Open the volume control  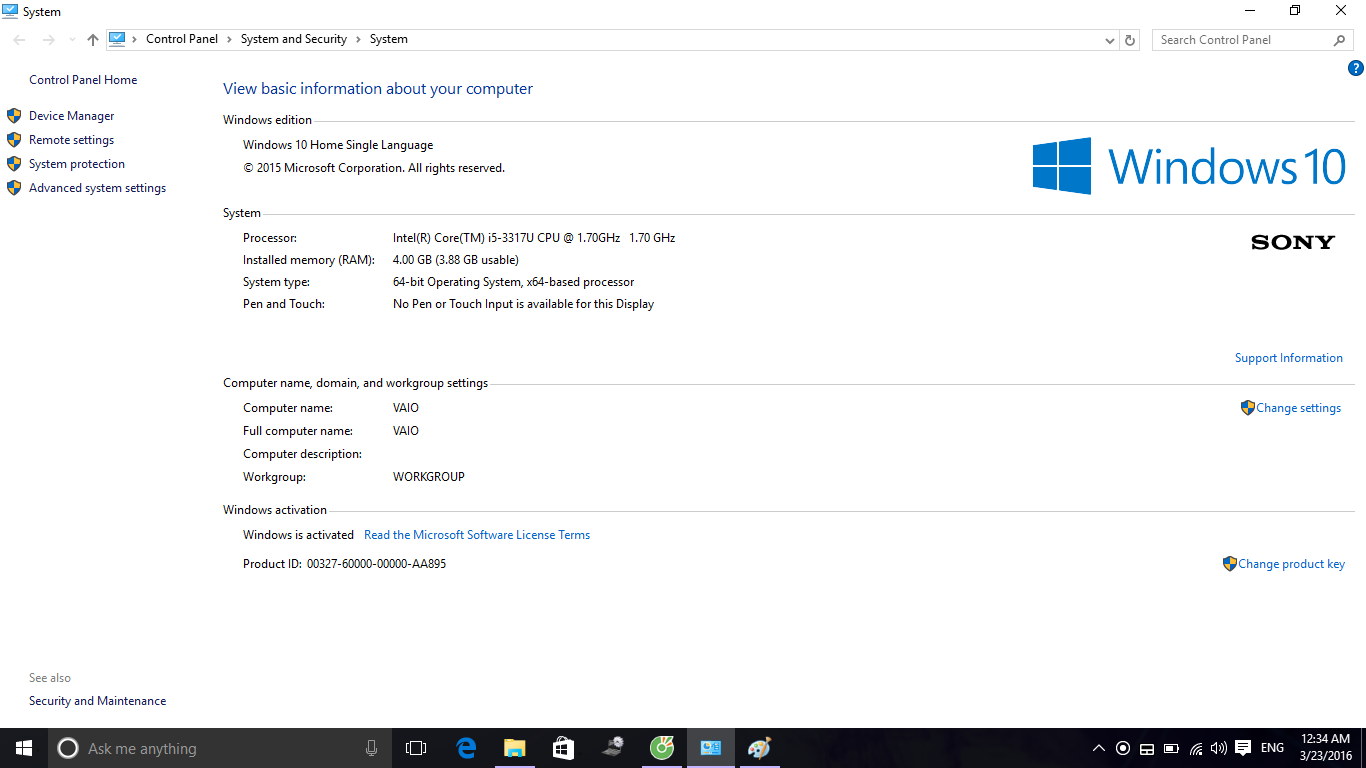(x=1218, y=748)
